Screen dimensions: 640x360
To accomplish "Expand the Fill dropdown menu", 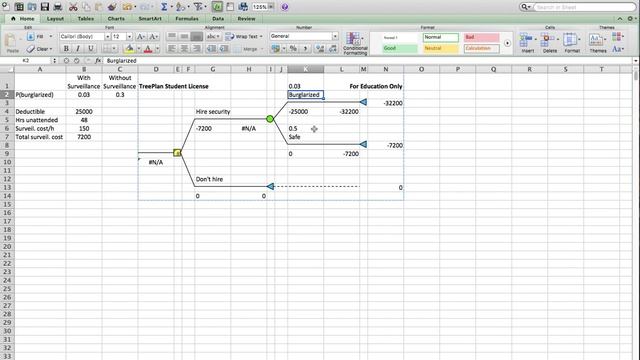I will point(51,37).
